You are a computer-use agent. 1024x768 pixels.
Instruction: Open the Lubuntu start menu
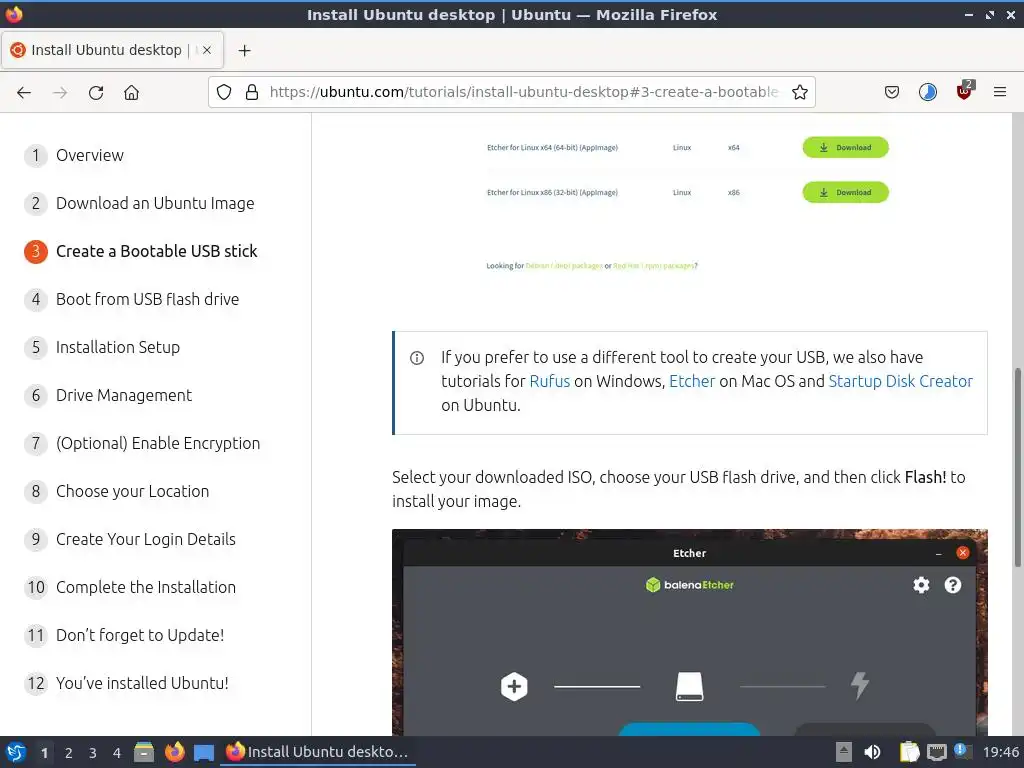point(16,752)
